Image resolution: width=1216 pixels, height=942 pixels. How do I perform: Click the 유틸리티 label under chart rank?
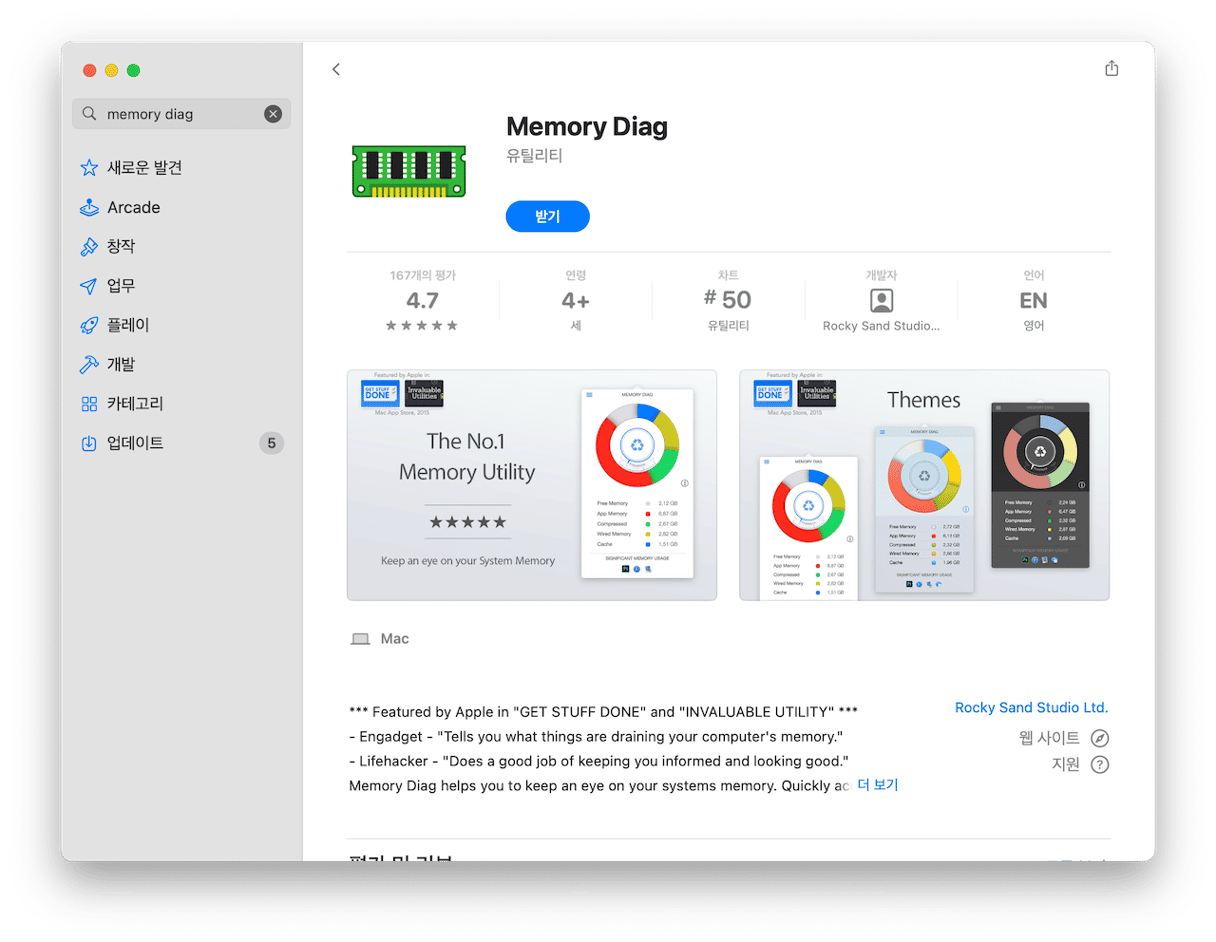(x=728, y=326)
